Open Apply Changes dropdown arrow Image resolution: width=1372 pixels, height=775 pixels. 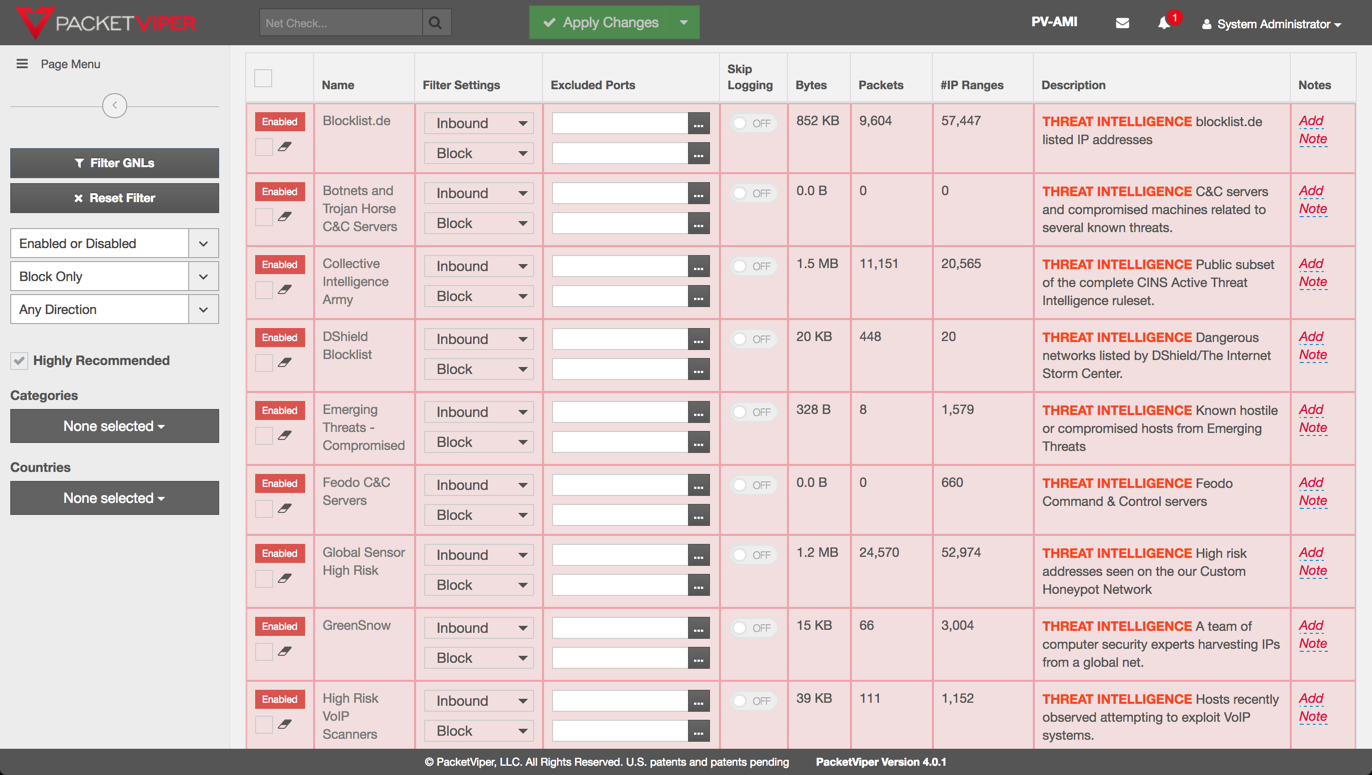(x=684, y=22)
